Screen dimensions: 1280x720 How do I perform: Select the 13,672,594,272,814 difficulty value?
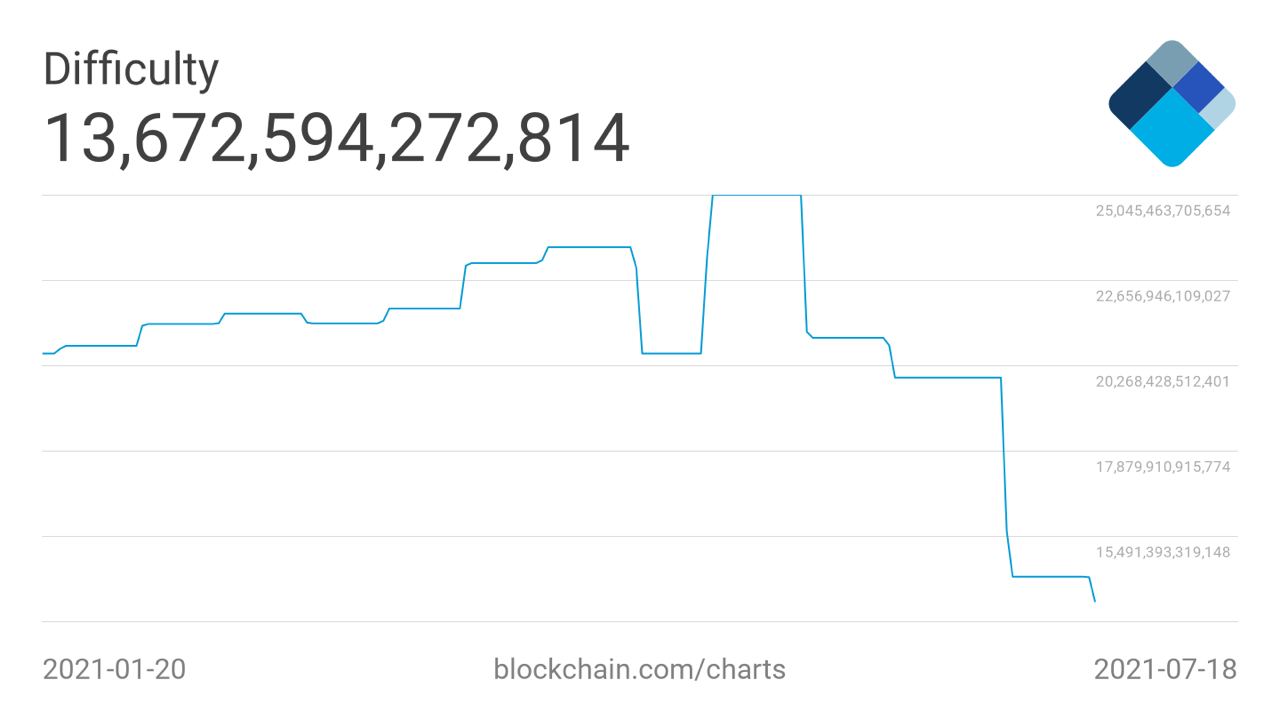pos(337,138)
